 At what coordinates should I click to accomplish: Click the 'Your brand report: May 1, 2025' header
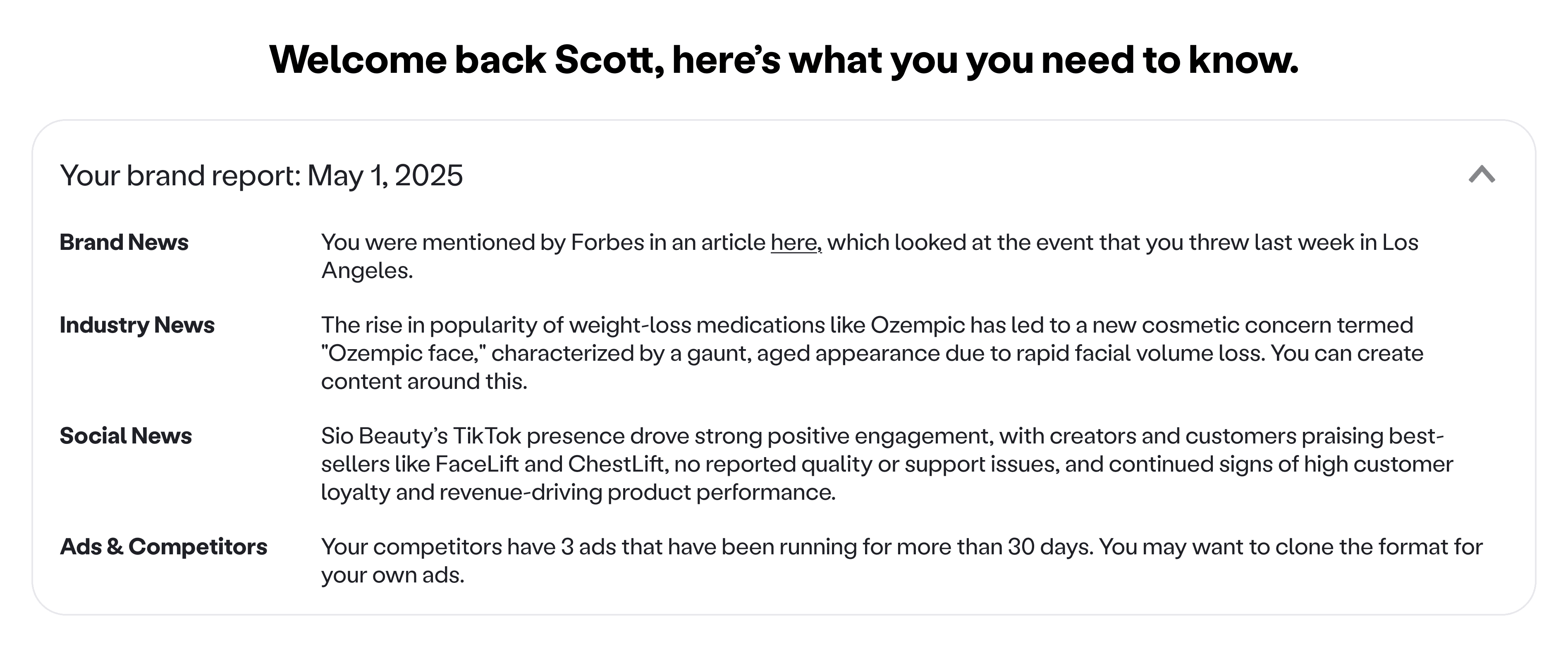[261, 175]
